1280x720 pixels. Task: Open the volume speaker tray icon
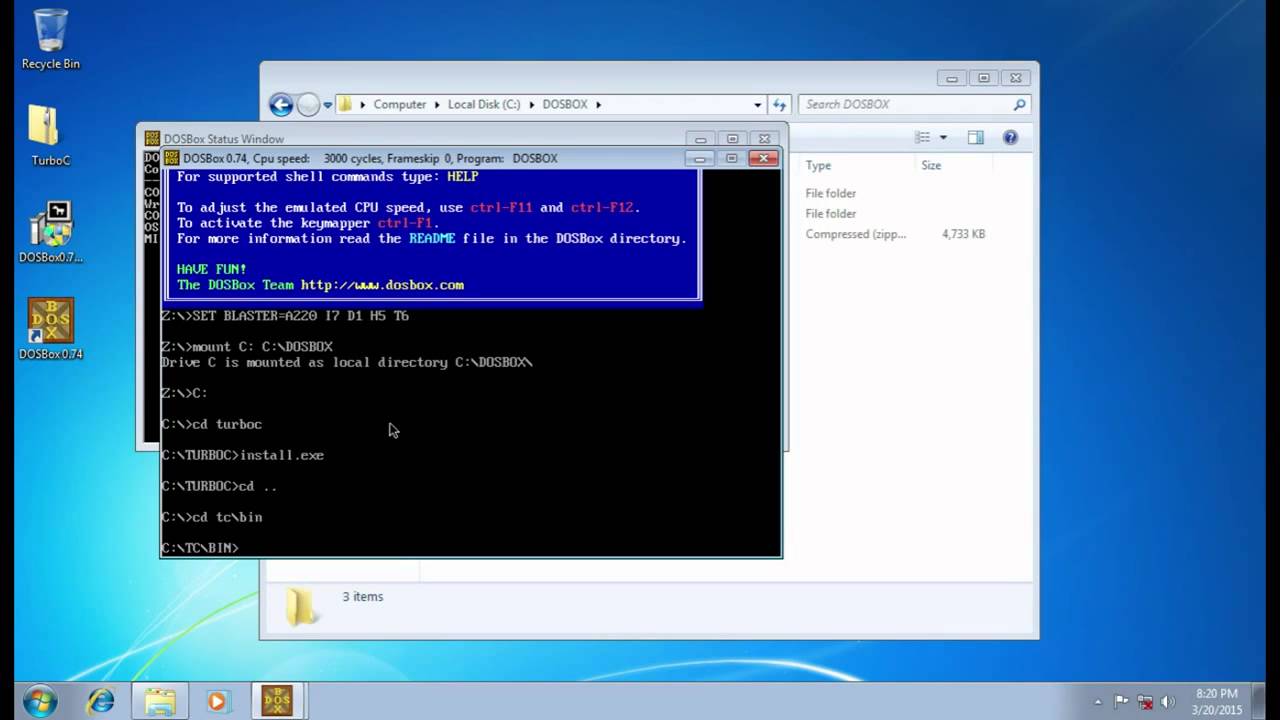coord(1167,702)
